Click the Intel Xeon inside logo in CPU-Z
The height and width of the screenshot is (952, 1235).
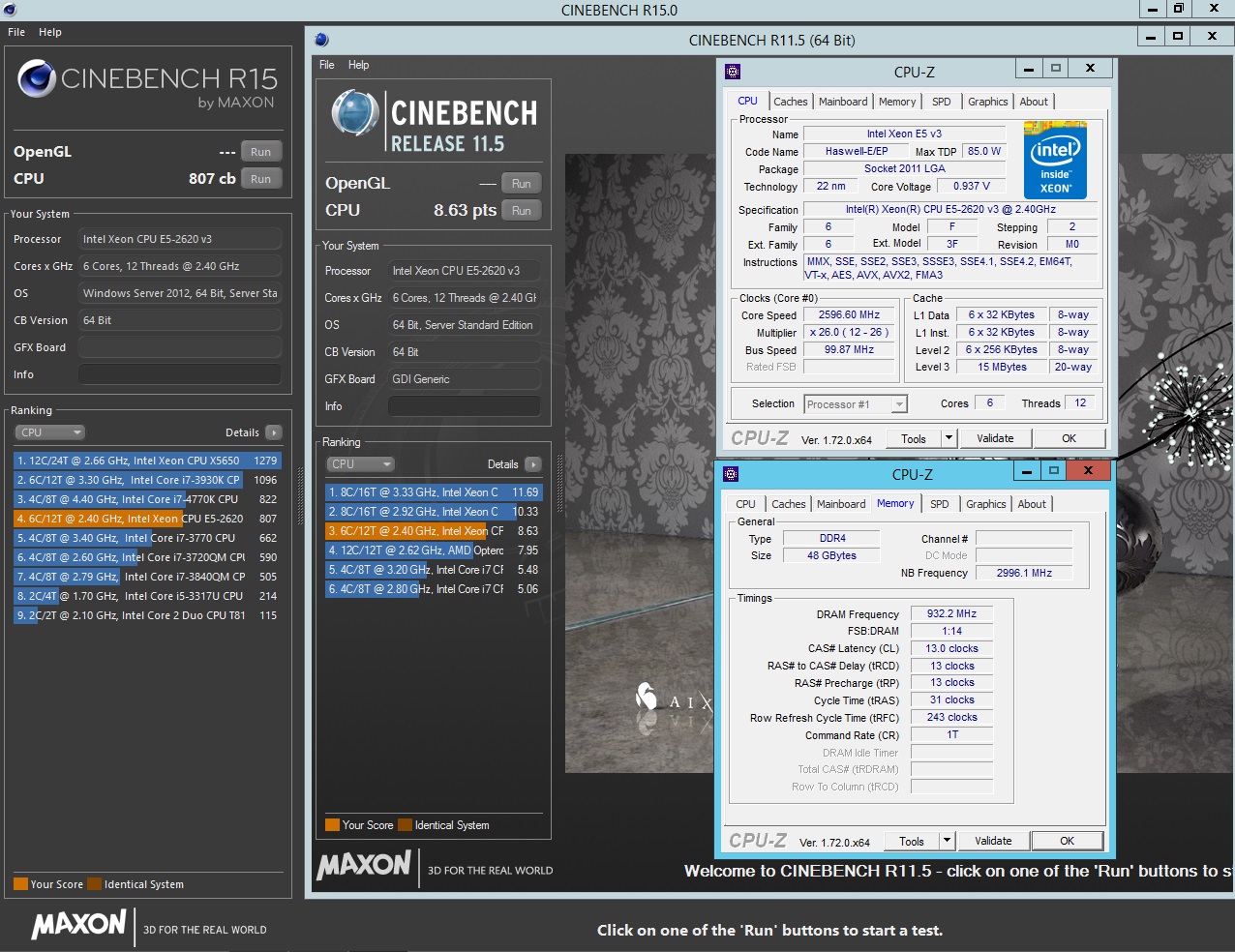click(x=1055, y=160)
